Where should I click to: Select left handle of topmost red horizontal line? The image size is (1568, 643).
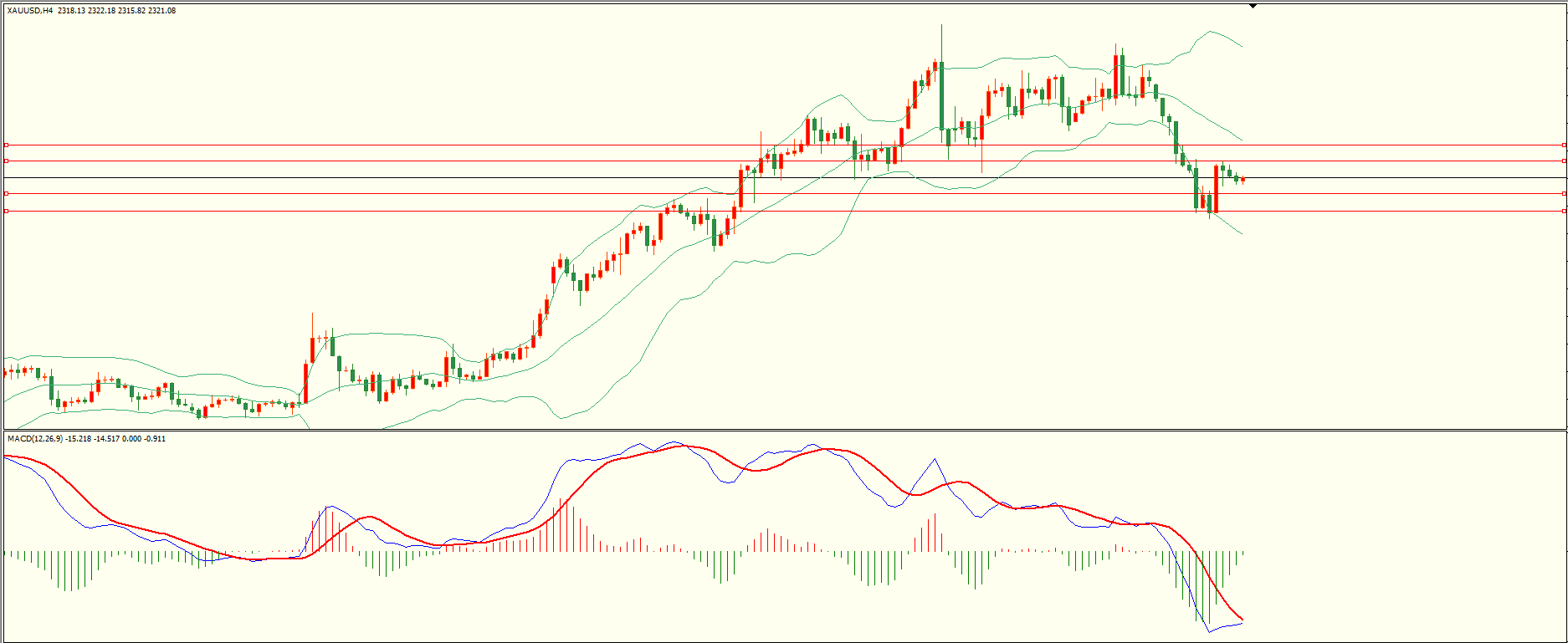click(x=7, y=145)
